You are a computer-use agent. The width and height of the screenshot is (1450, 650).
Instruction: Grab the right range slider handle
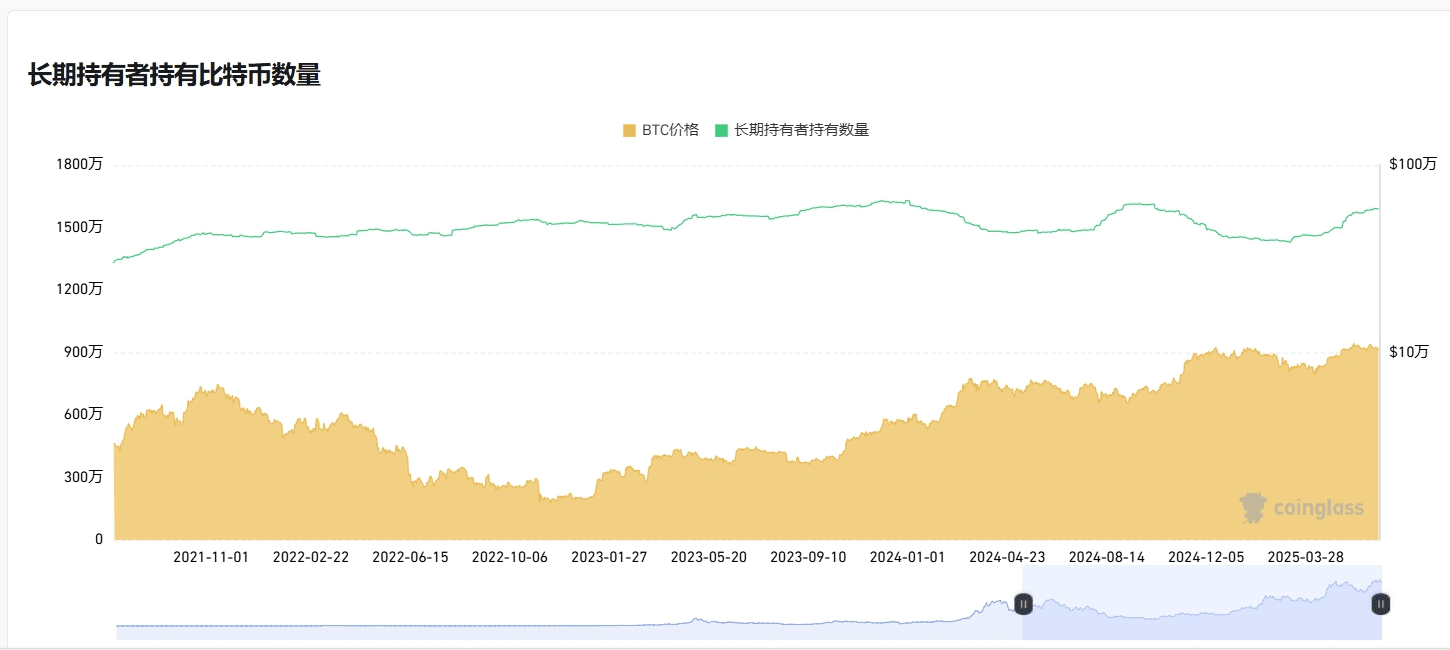pyautogui.click(x=1381, y=604)
